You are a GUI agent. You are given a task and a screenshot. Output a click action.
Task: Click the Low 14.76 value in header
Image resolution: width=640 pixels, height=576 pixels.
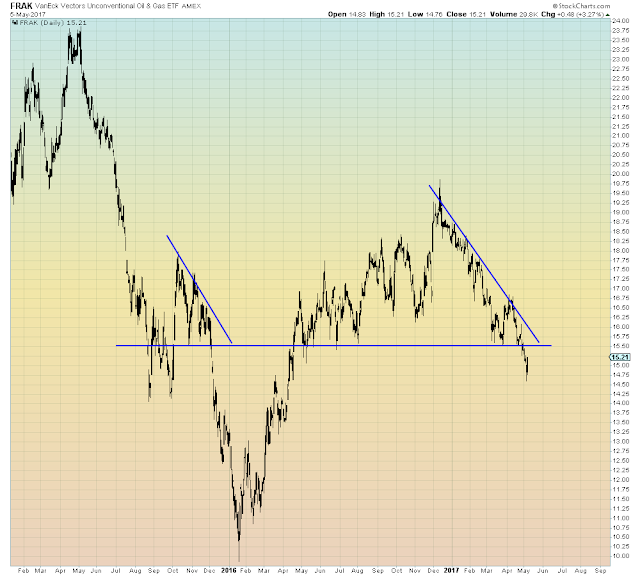[x=434, y=14]
